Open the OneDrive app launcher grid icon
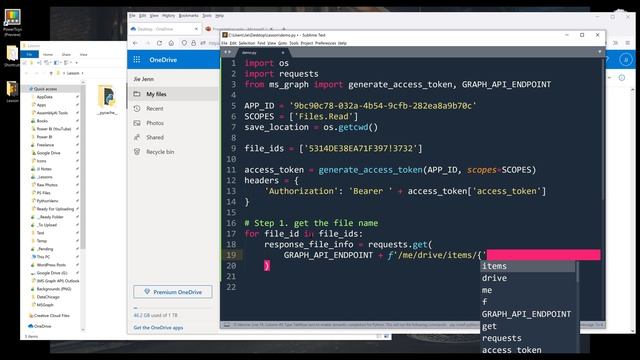 coord(137,60)
